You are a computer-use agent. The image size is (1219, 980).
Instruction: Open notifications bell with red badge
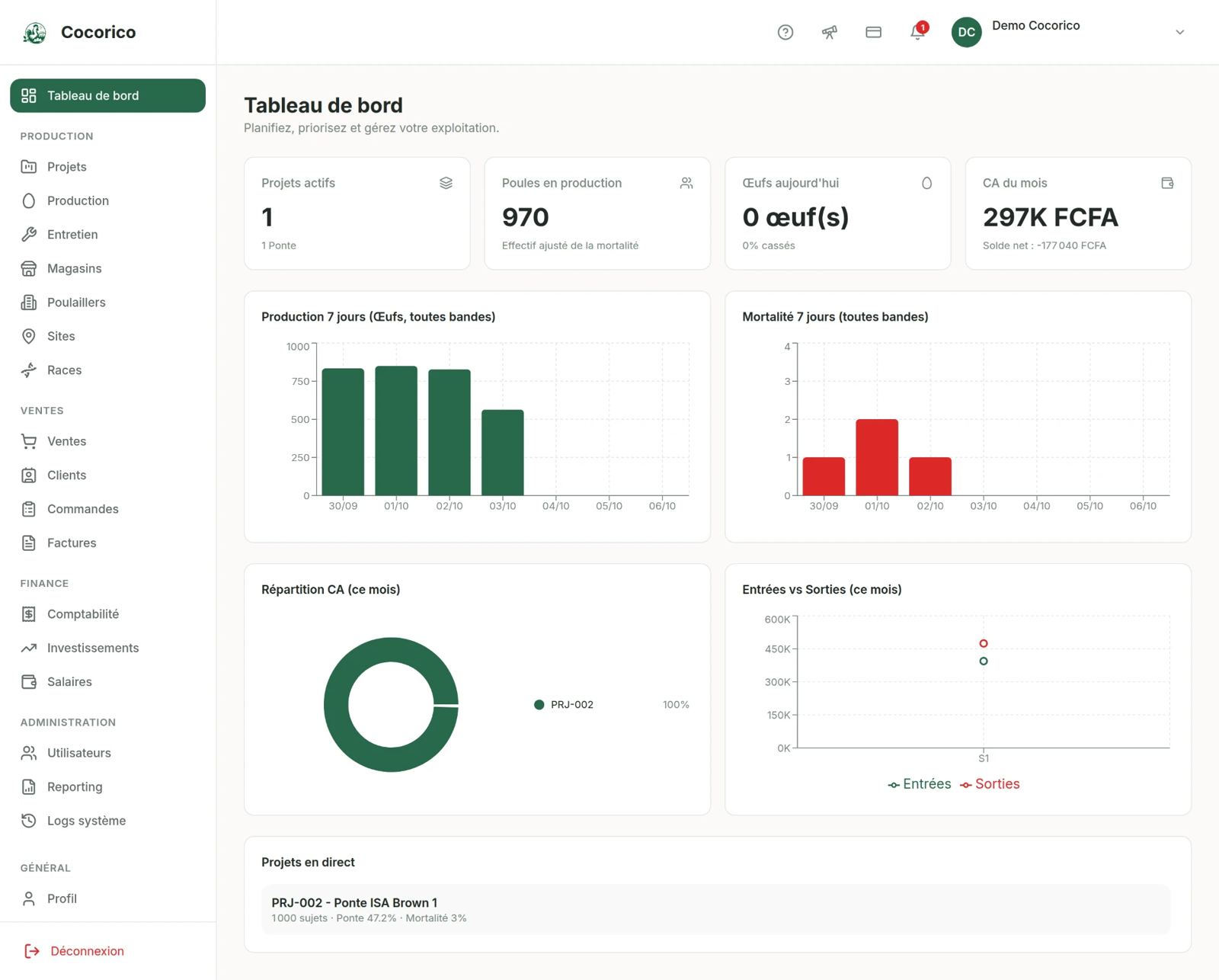[x=919, y=31]
